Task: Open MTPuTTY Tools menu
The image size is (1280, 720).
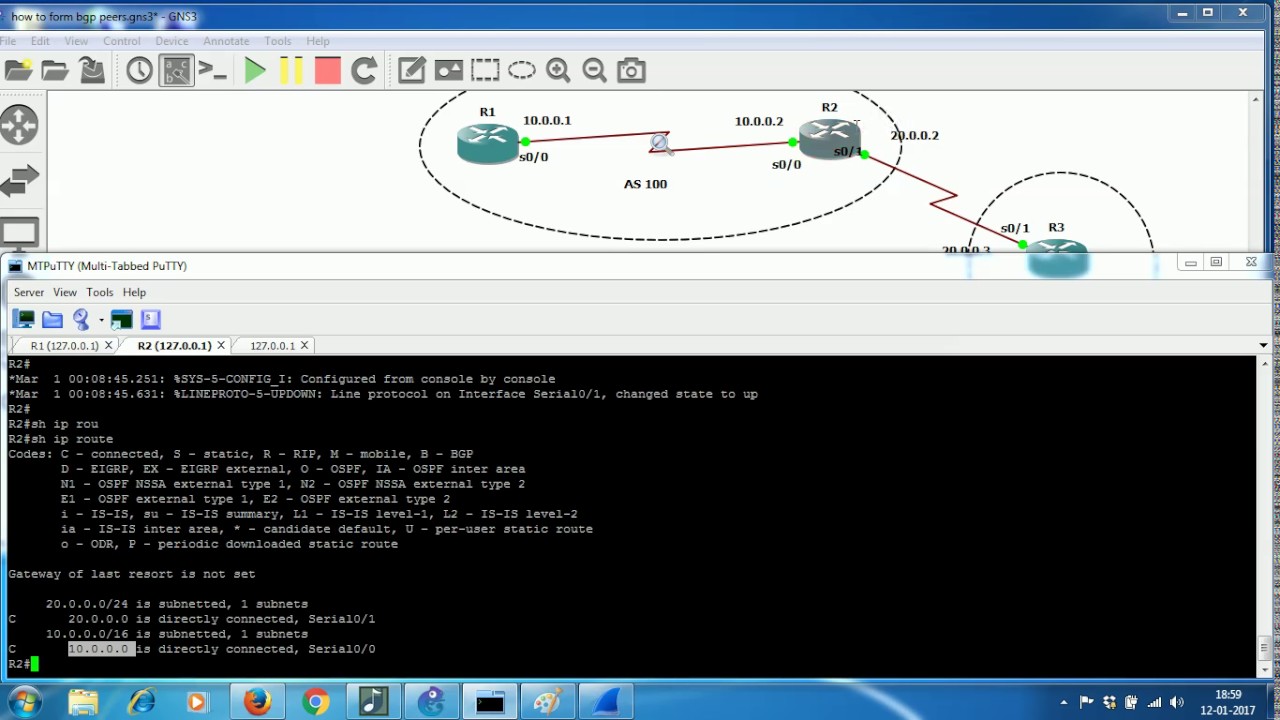Action: point(100,292)
